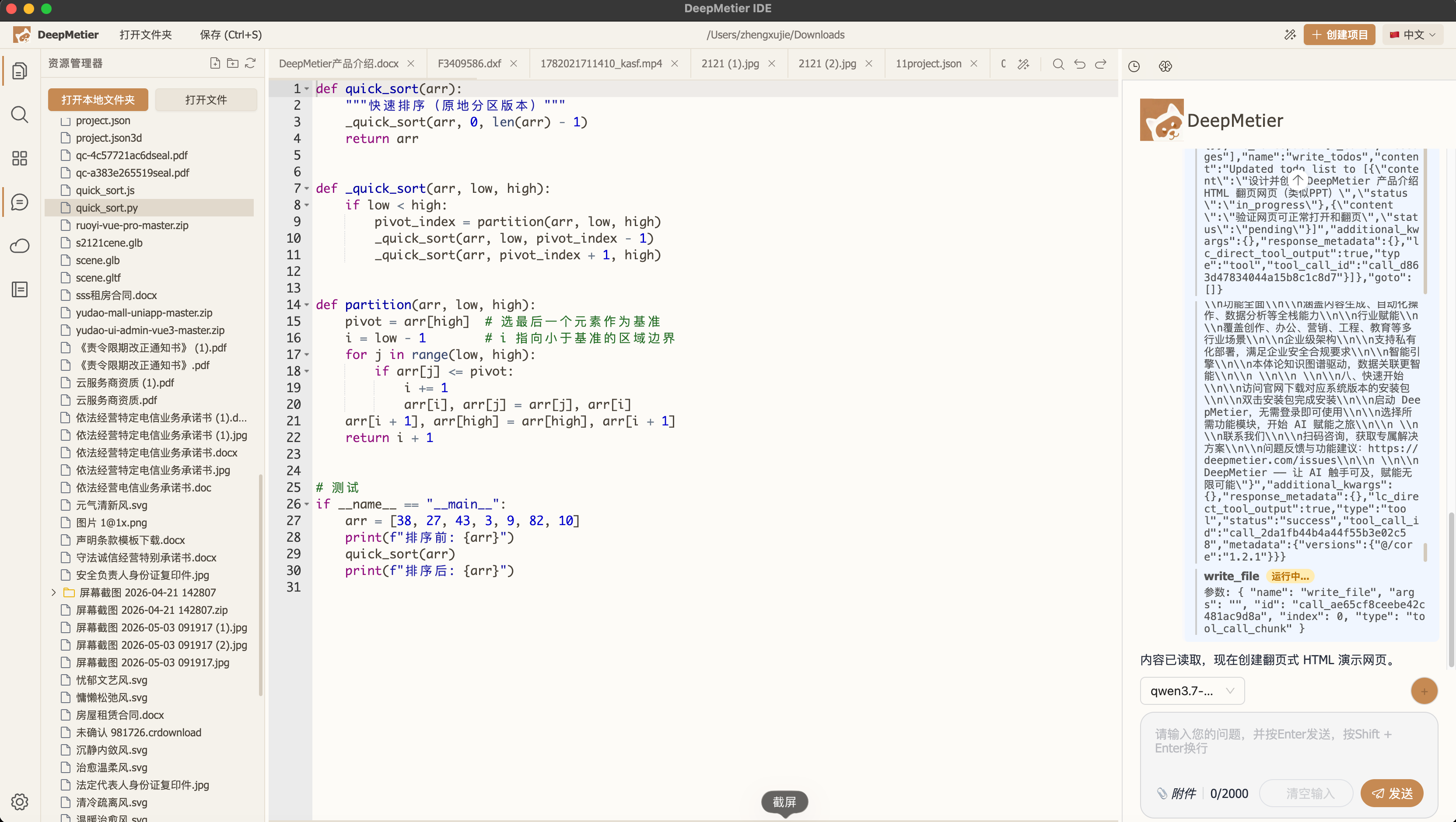Click the round plus button in chat
This screenshot has height=822, width=1456.
tap(1424, 691)
